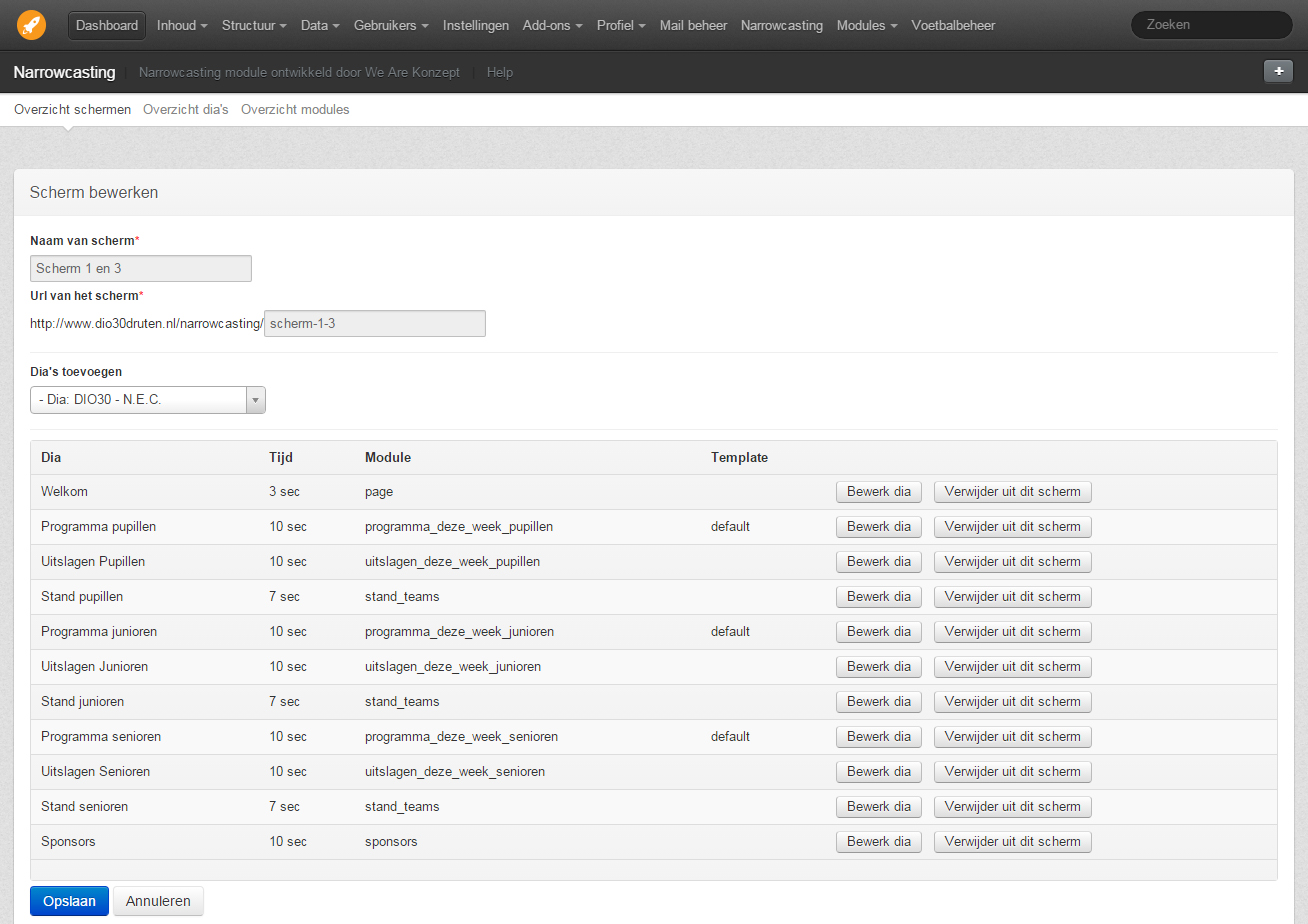This screenshot has width=1308, height=924.
Task: Click the 'Scherm bewerken' panel heading
Action: [94, 192]
